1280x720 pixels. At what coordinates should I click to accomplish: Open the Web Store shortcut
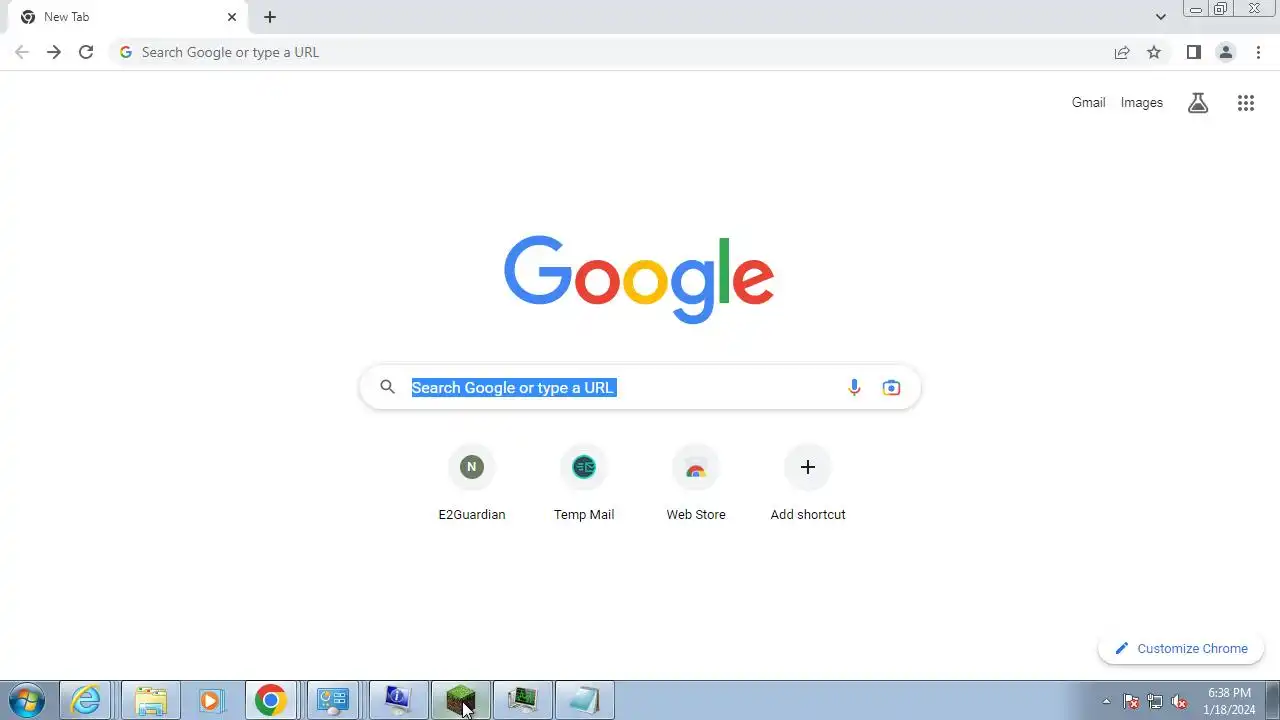[x=696, y=483]
